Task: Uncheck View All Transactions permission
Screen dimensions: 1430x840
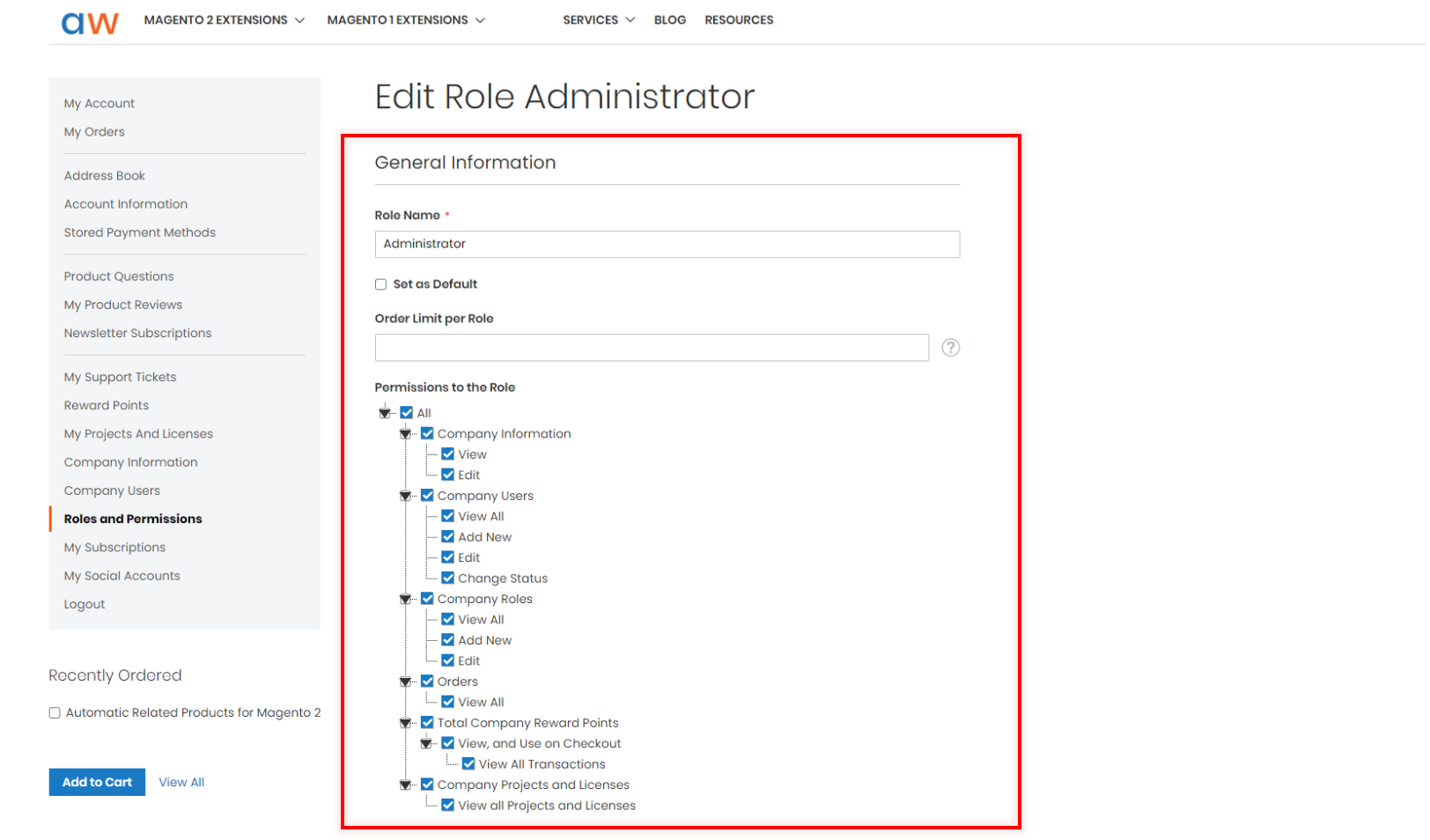Action: click(468, 764)
